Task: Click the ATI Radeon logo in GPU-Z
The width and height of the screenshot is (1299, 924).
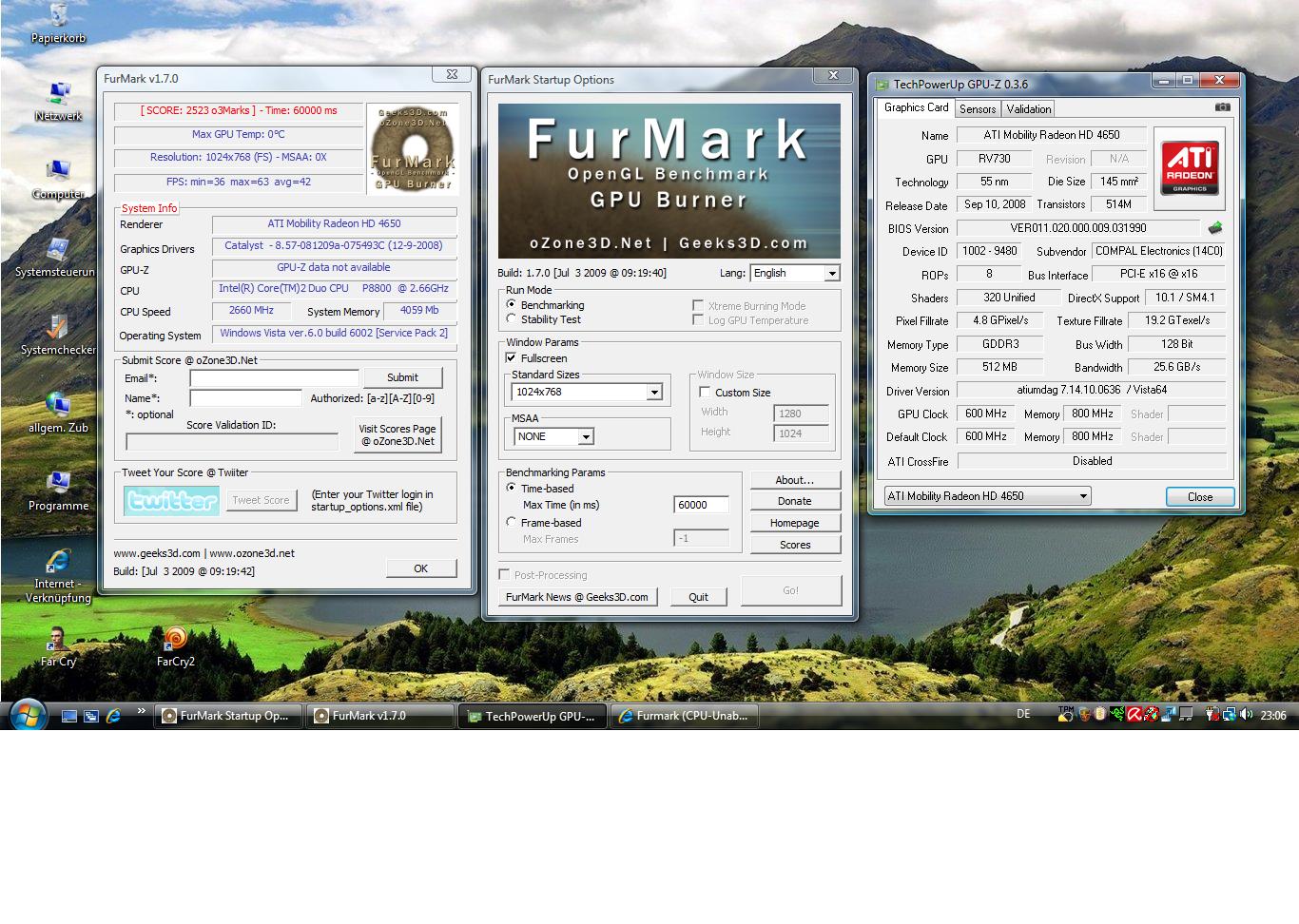Action: [1190, 168]
